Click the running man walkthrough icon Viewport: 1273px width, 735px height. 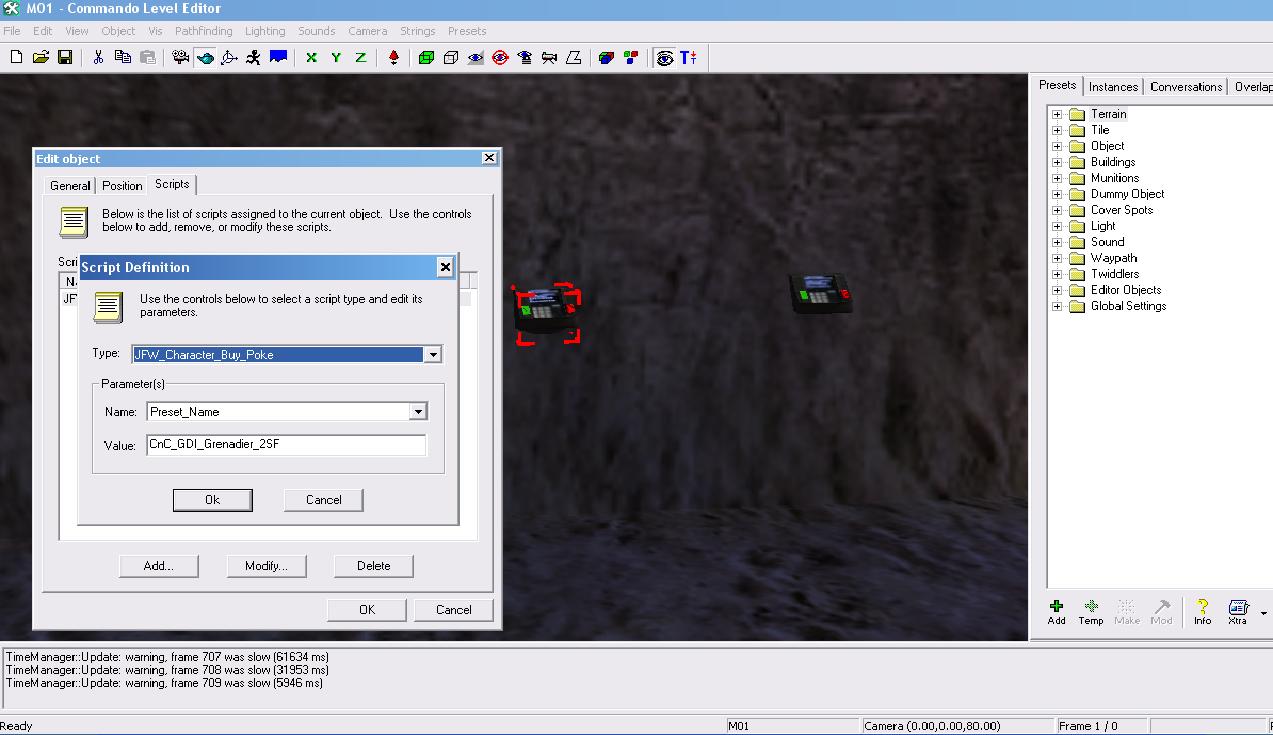click(x=254, y=58)
